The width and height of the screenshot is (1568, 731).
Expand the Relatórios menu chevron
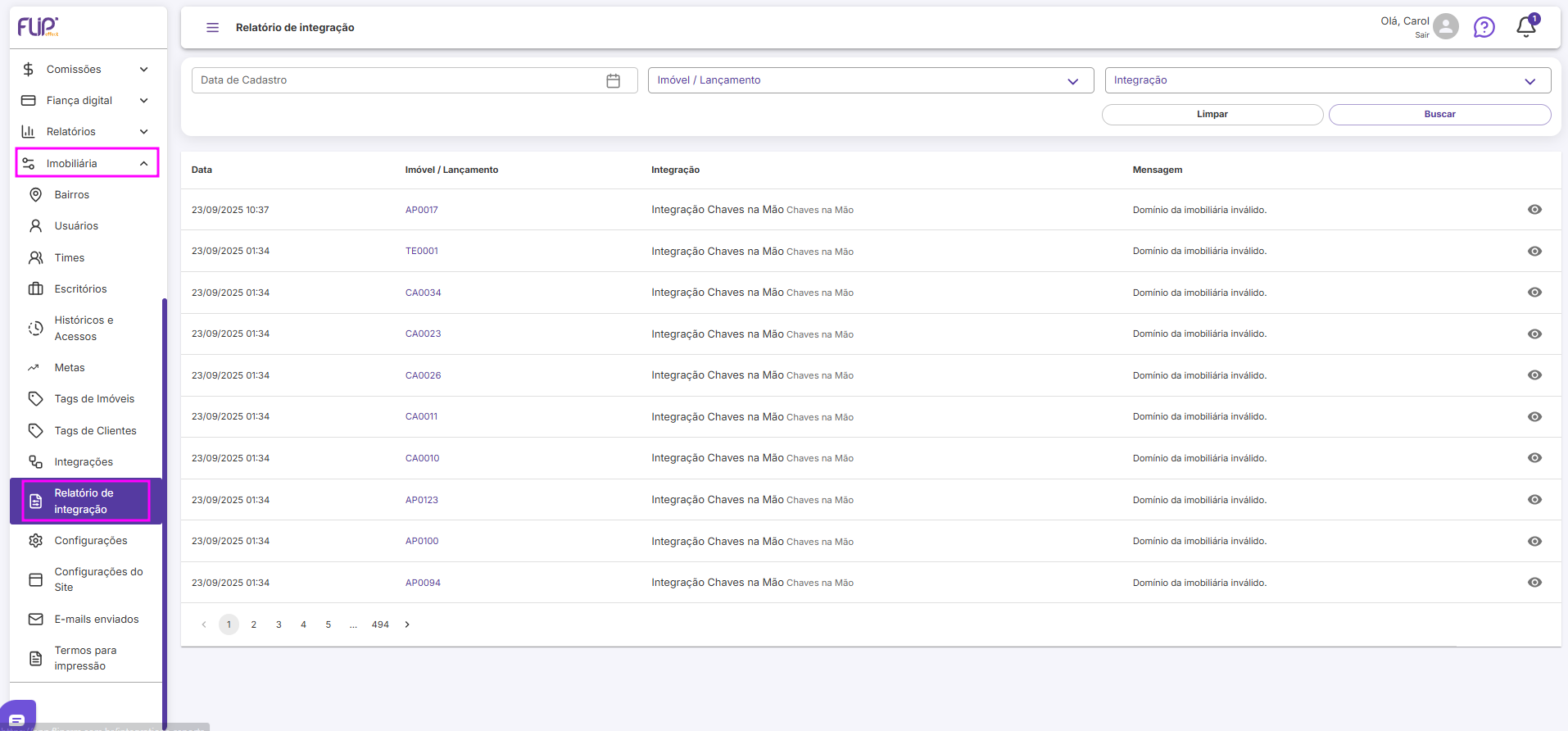[144, 132]
